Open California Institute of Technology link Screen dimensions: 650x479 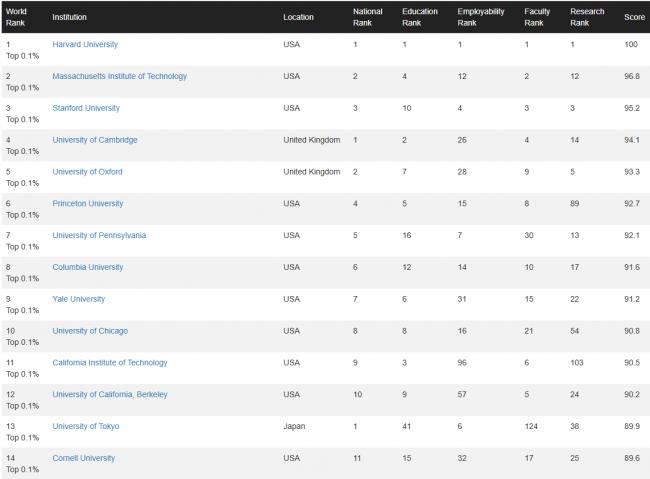(x=109, y=363)
